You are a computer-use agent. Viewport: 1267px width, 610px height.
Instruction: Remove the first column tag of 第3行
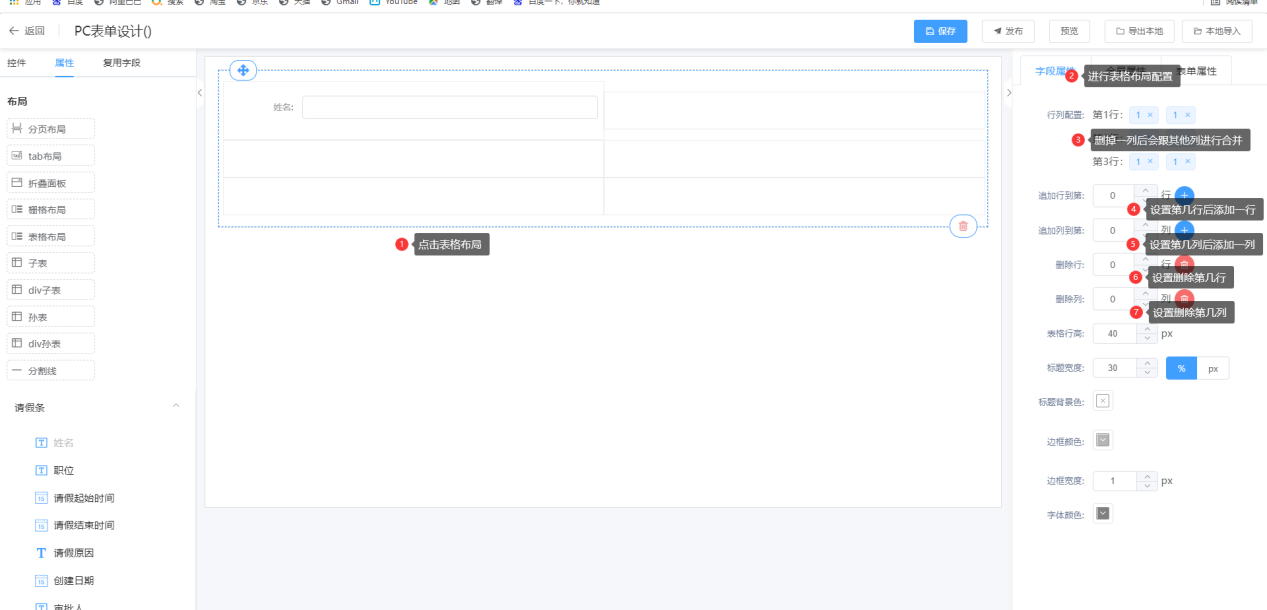tap(1150, 162)
